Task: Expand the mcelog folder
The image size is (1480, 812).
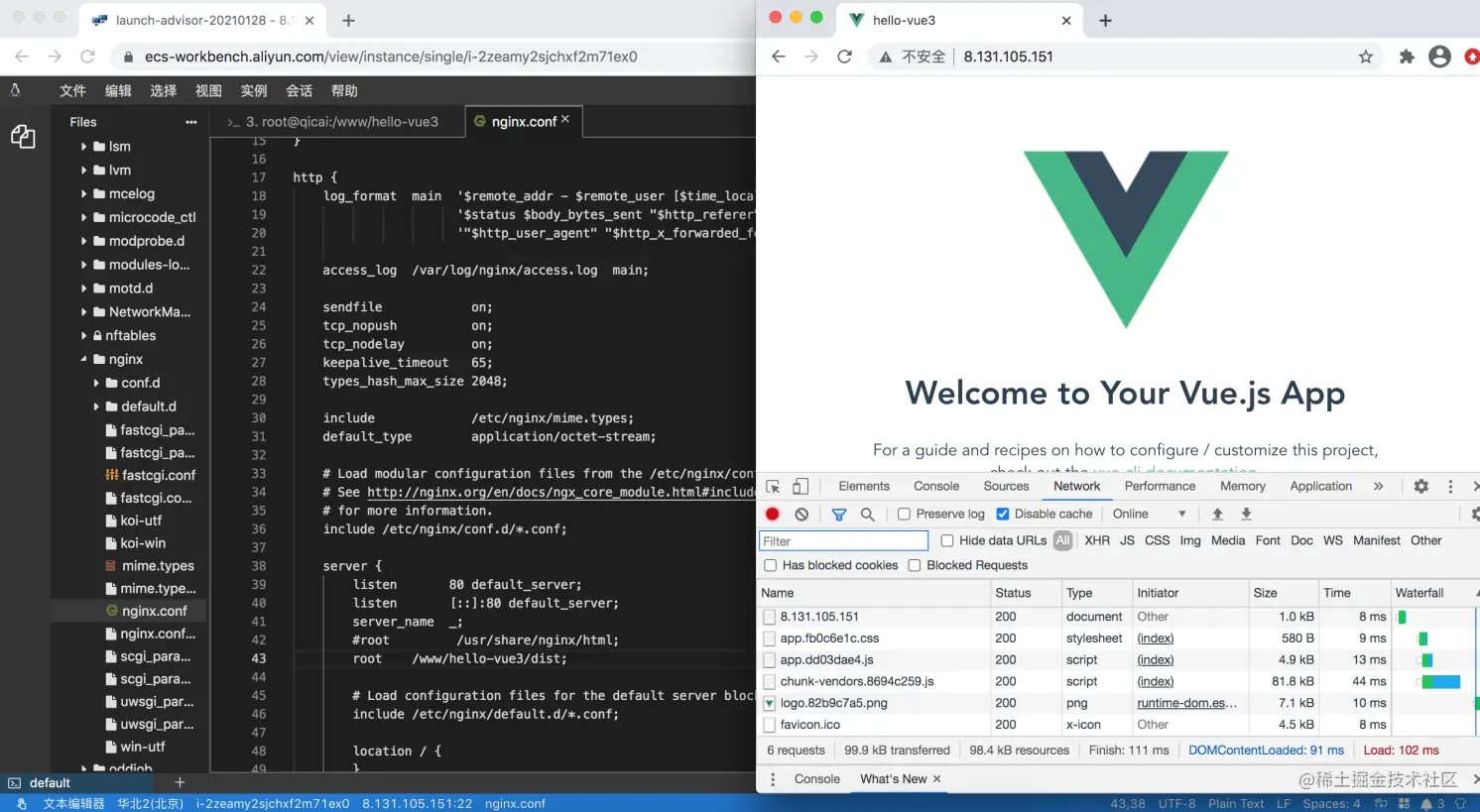Action: pyautogui.click(x=84, y=194)
